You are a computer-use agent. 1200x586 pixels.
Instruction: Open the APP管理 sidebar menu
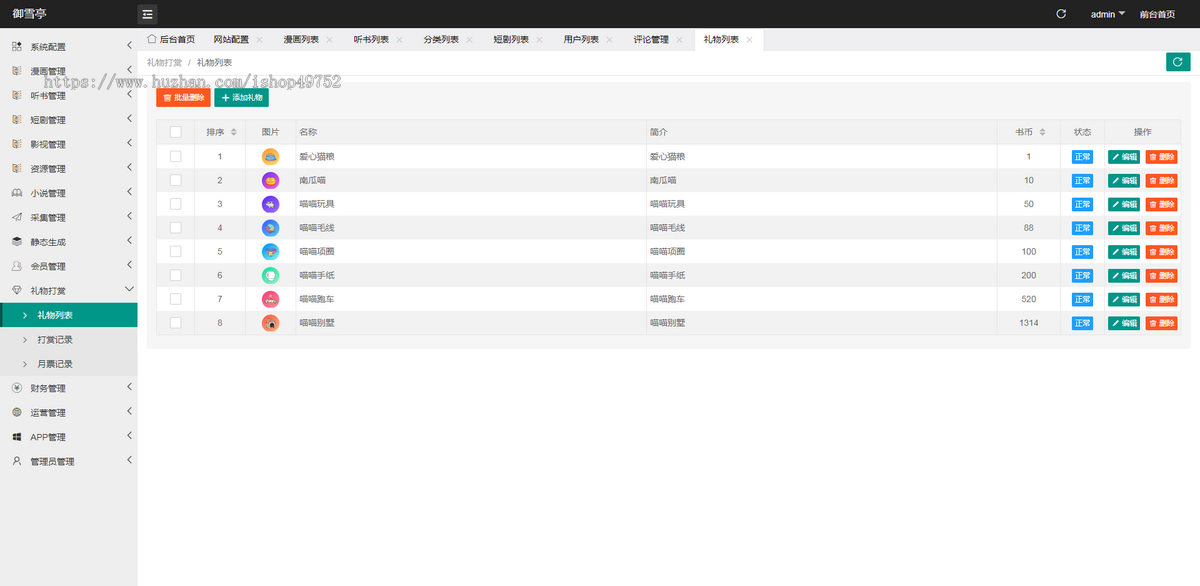68,437
